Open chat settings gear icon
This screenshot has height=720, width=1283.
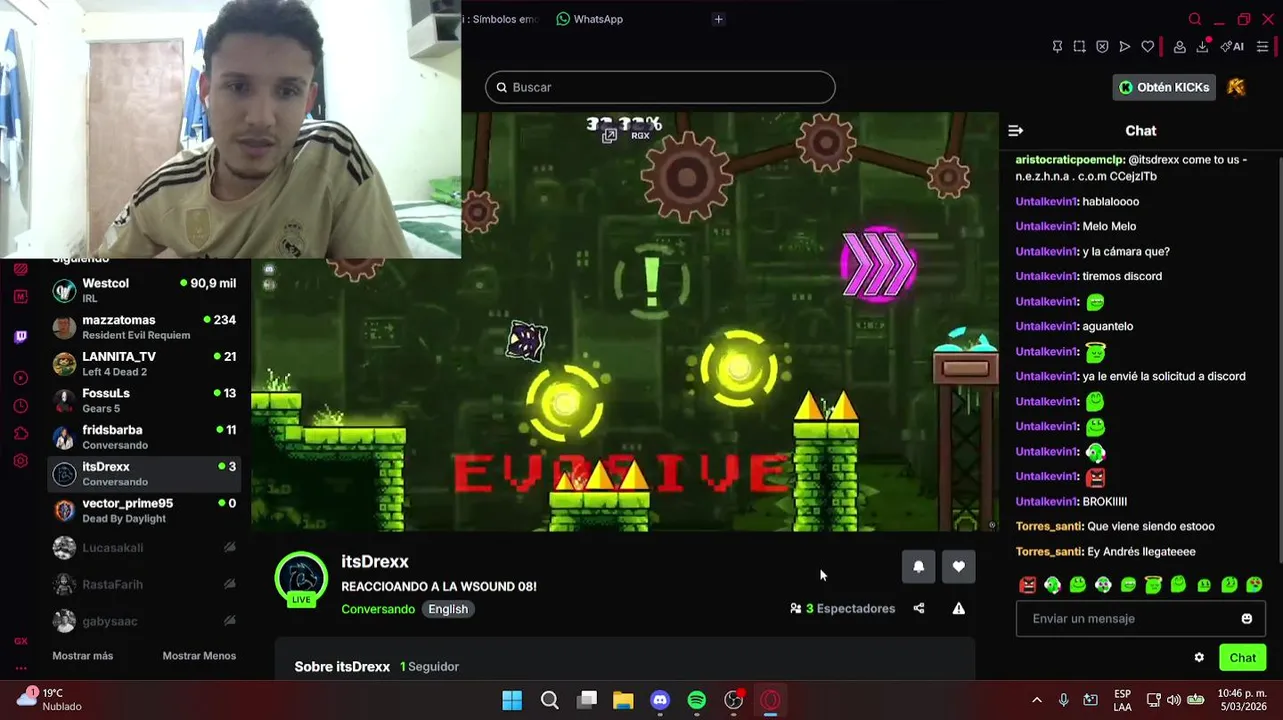coord(1199,657)
